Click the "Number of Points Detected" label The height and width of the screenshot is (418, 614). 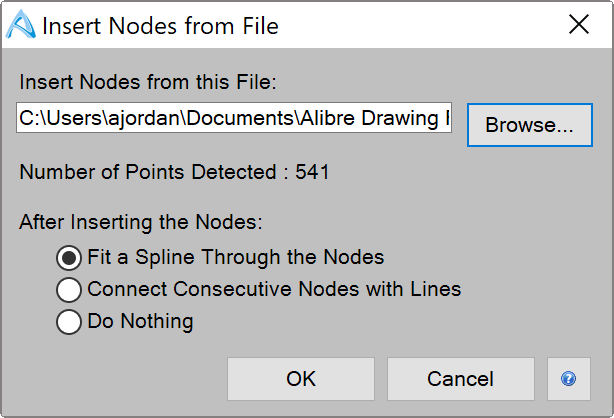pyautogui.click(x=148, y=172)
